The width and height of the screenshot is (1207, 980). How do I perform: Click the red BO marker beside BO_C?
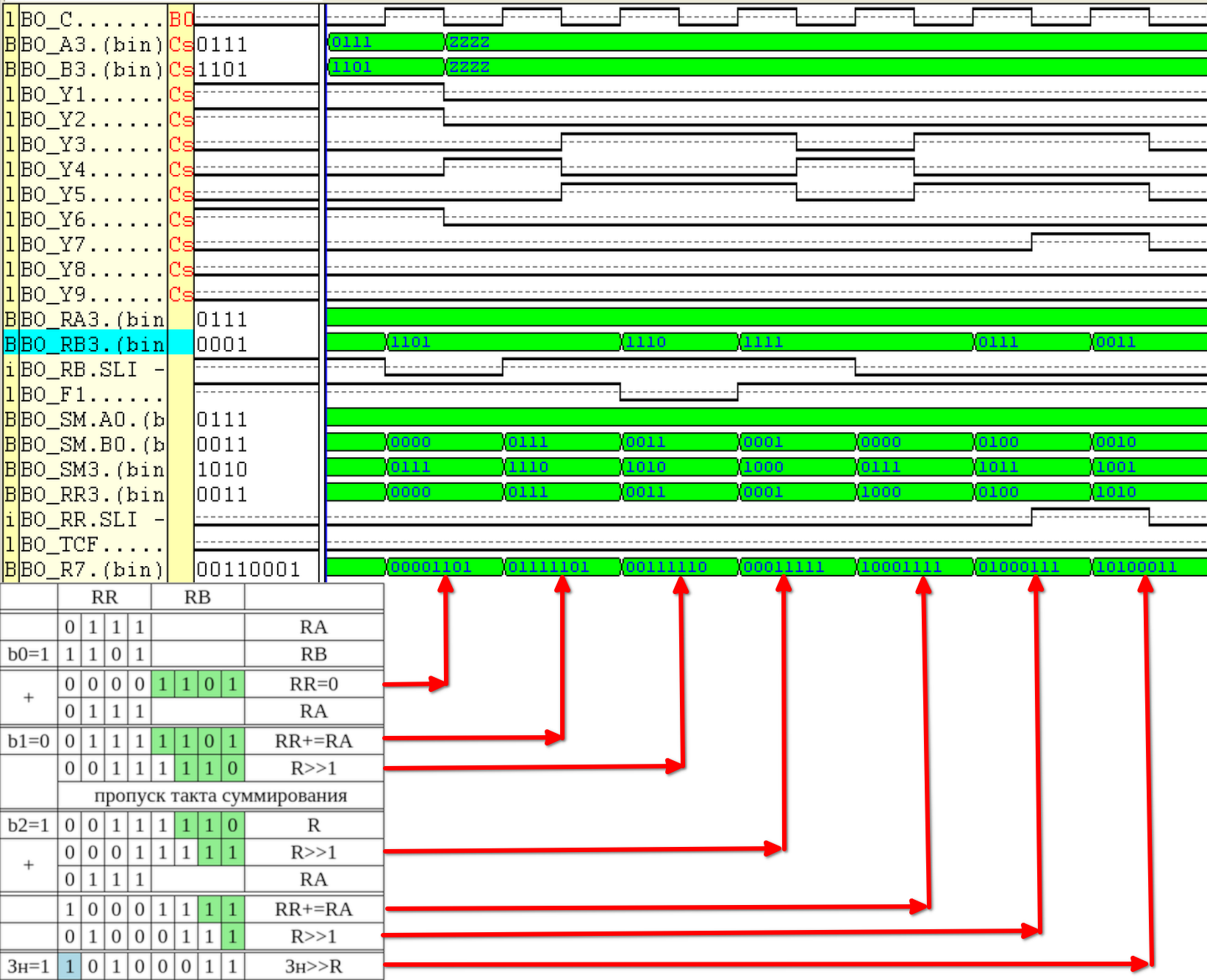tap(181, 19)
